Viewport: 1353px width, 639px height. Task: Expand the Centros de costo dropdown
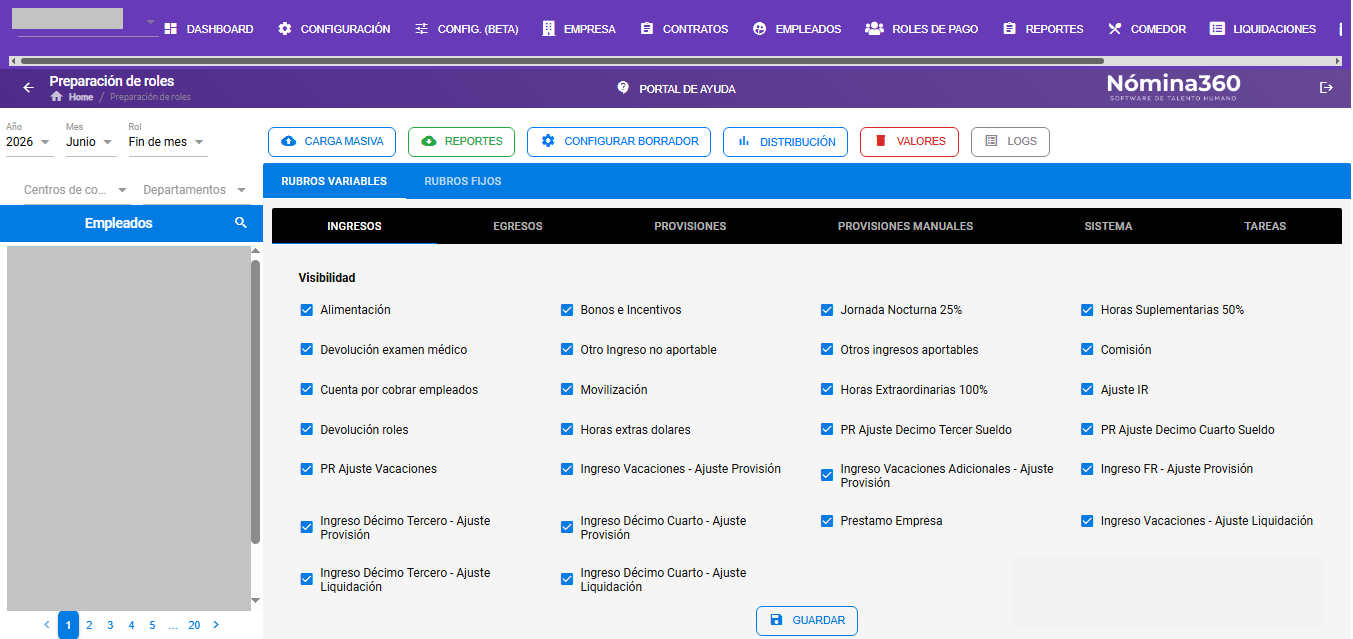point(76,190)
